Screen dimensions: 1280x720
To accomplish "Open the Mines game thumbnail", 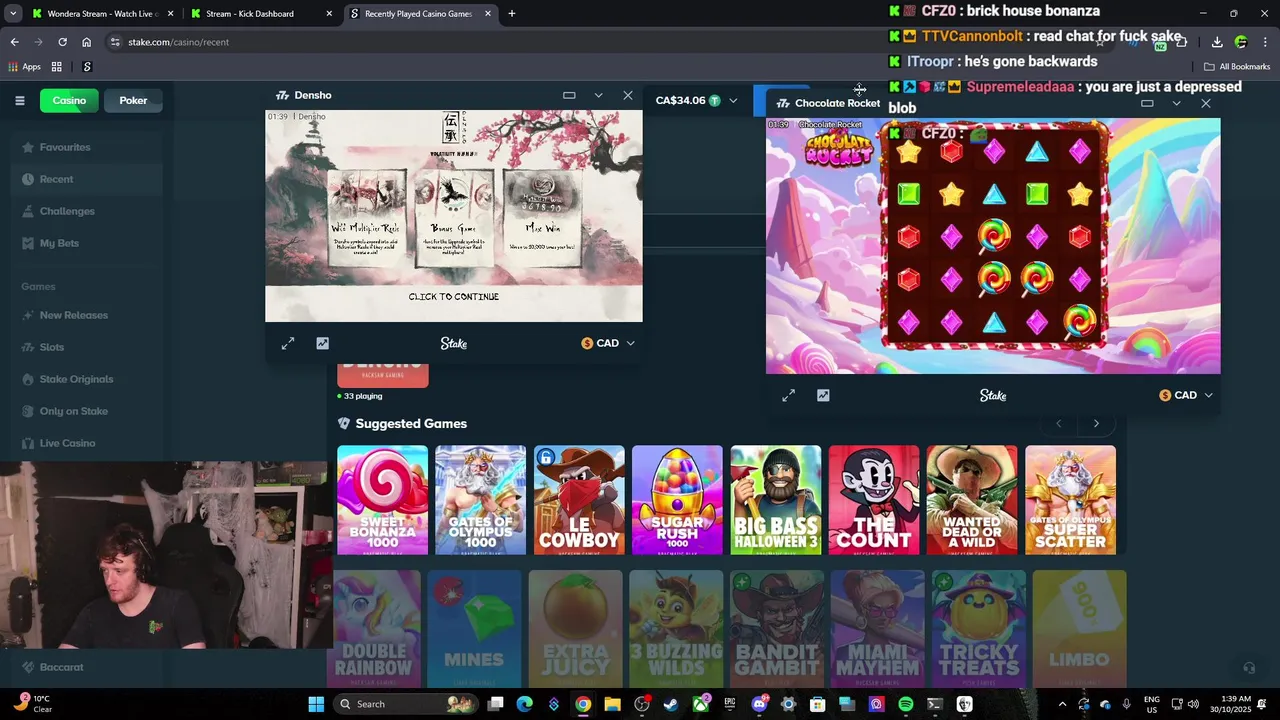I will pos(474,628).
